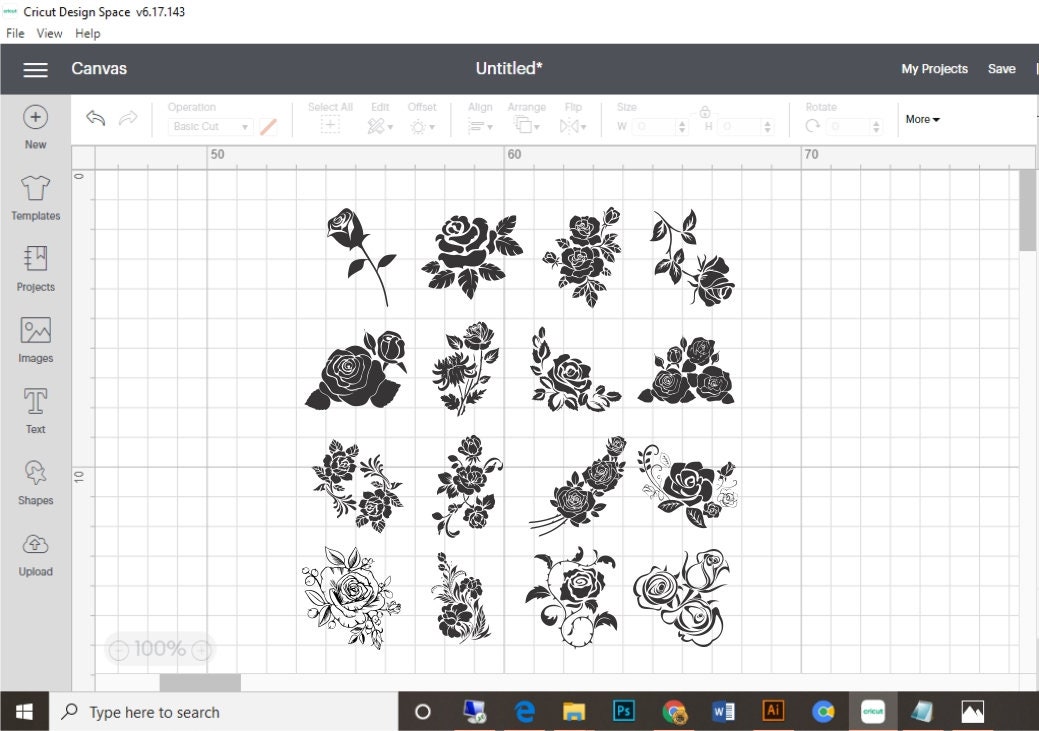This screenshot has width=1039, height=731.
Task: Open the Help menu
Action: tap(87, 33)
